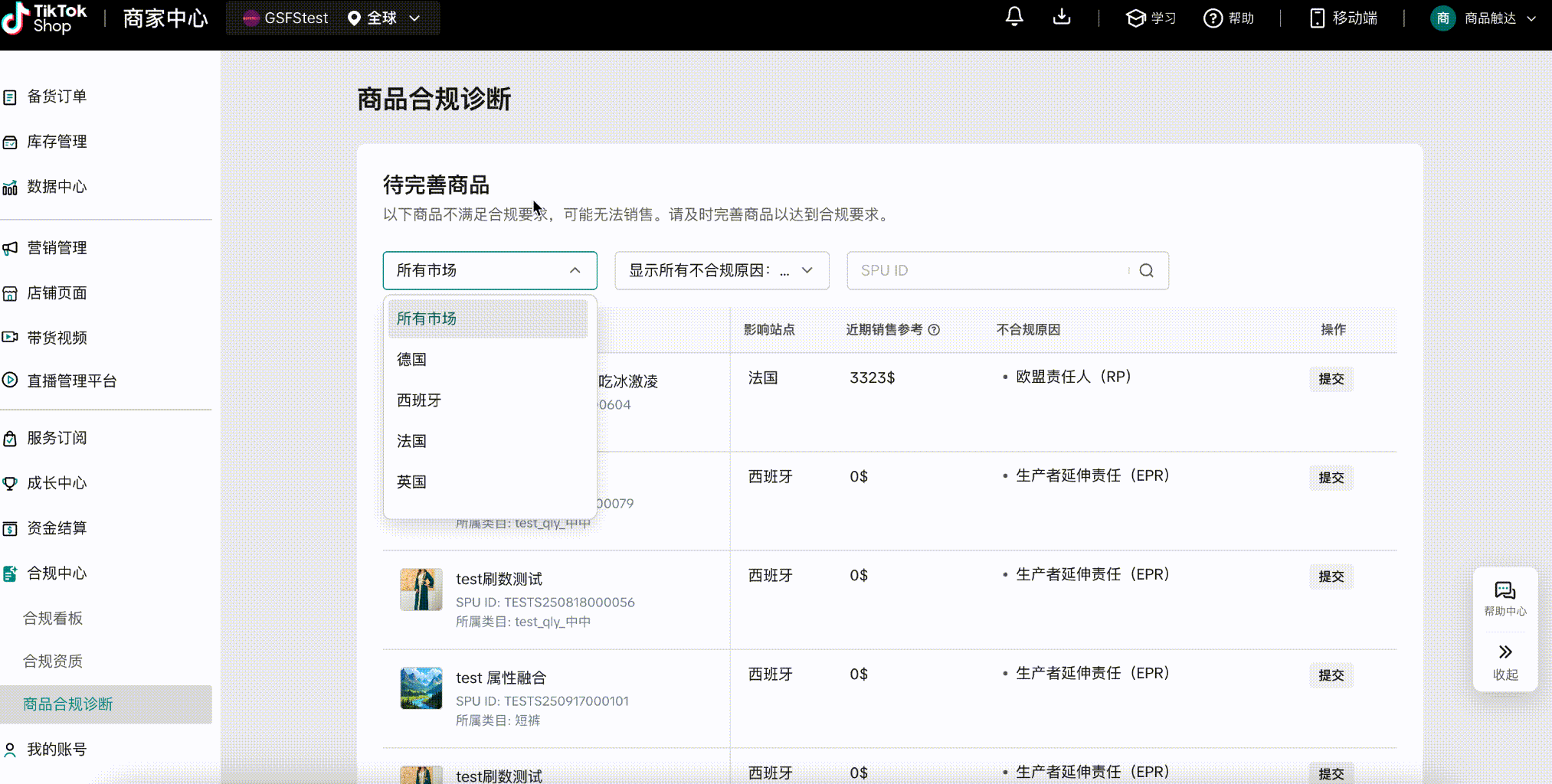Click the info icon beside 近期销售参考
Screen dimensions: 1552x784
(934, 330)
